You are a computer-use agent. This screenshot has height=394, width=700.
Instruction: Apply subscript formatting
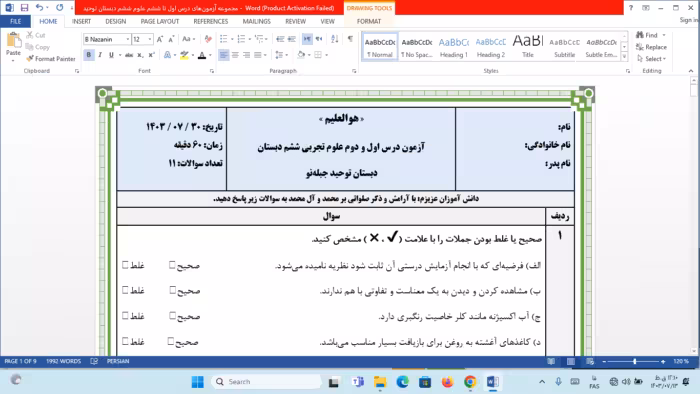[140, 55]
